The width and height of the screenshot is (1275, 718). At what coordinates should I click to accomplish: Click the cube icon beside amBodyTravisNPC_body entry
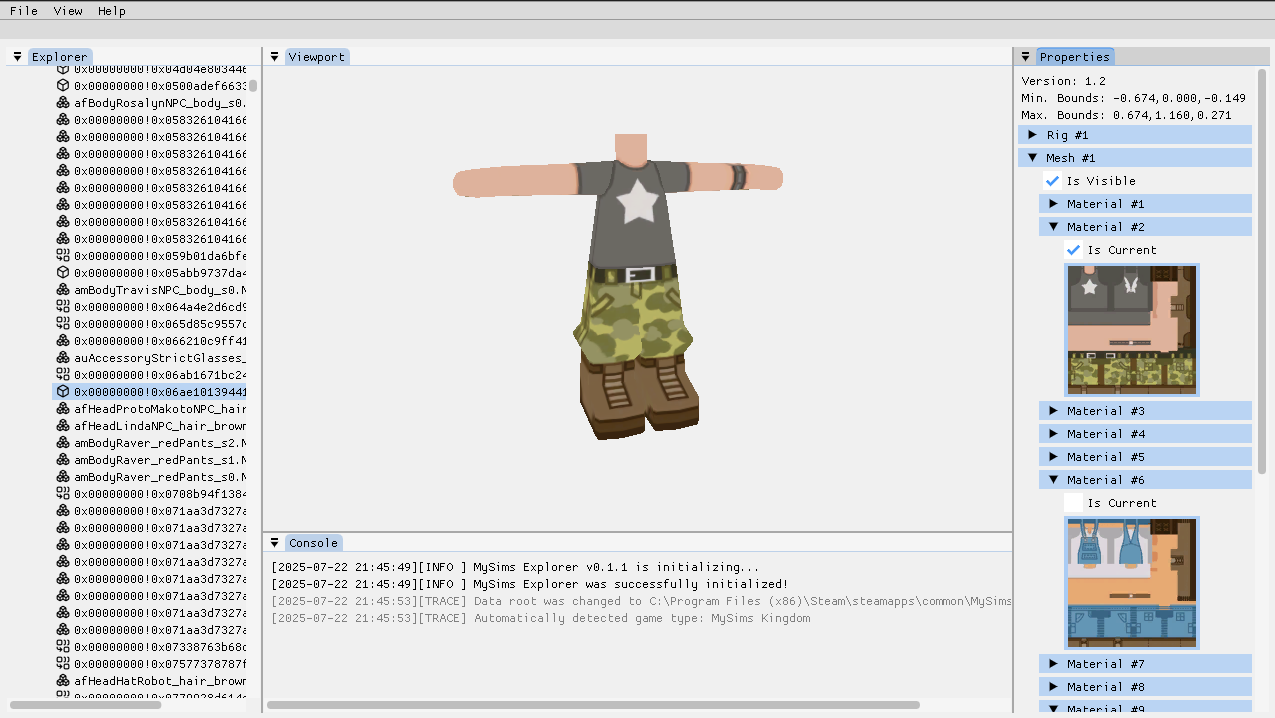(62, 289)
